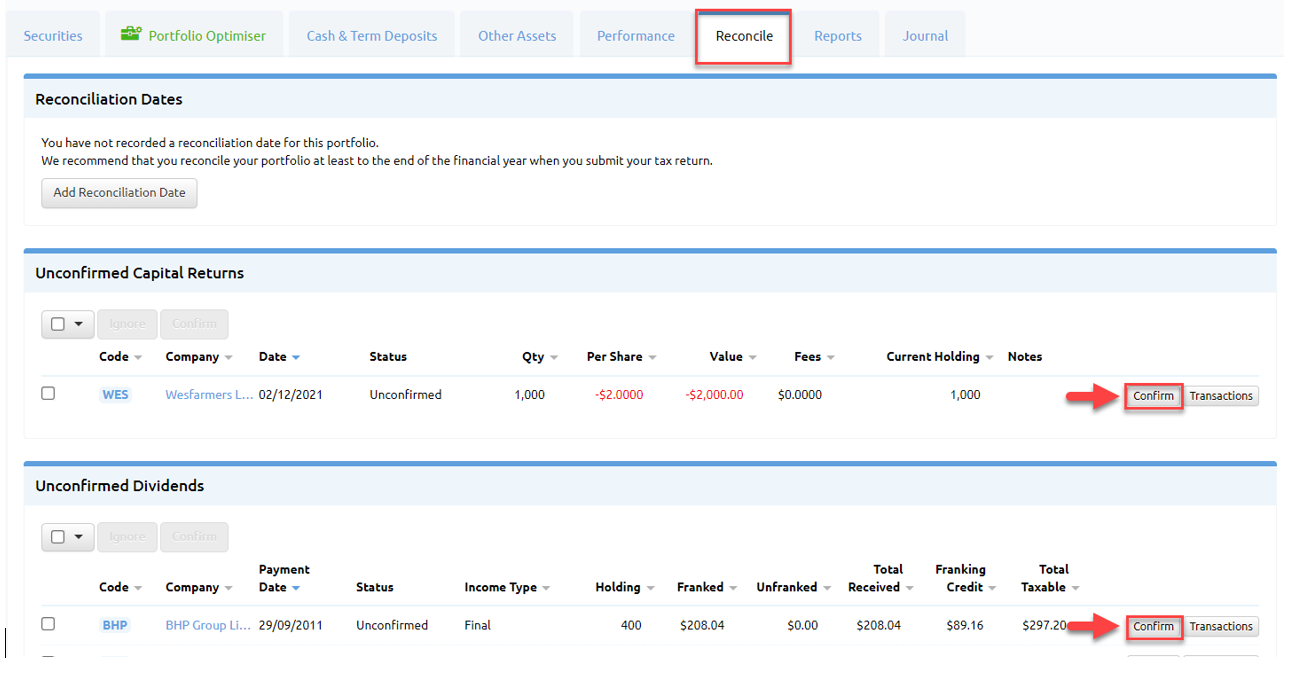View Transactions for the Wesfarmers capital return
The height and width of the screenshot is (681, 1291).
point(1221,395)
